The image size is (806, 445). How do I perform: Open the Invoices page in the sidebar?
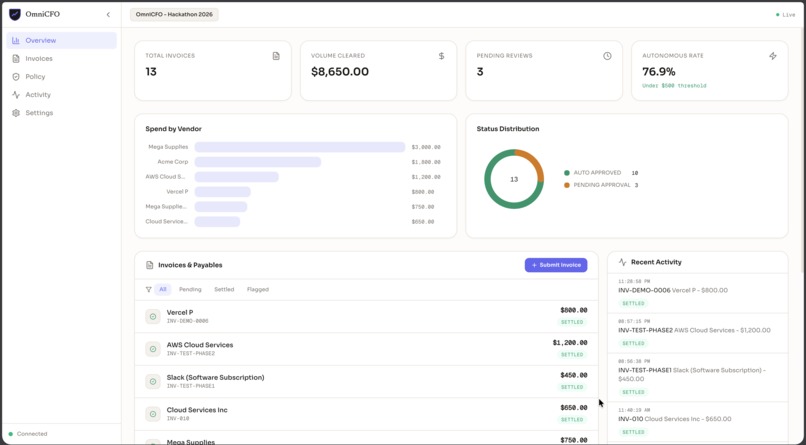click(x=62, y=59)
